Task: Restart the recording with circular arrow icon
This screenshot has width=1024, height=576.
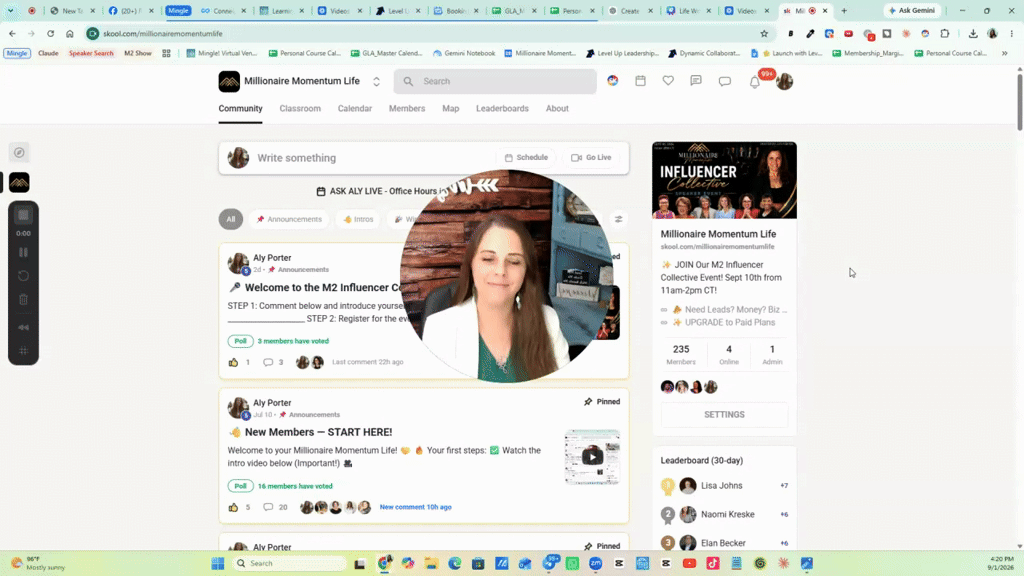Action: pos(24,276)
